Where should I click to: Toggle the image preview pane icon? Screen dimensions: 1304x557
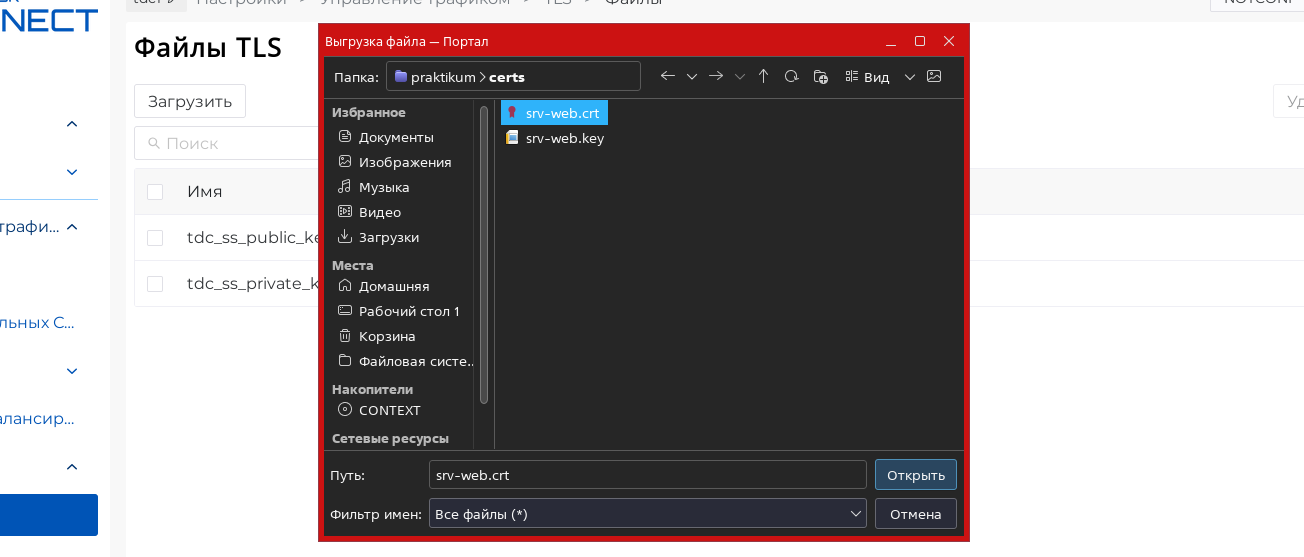pyautogui.click(x=934, y=76)
